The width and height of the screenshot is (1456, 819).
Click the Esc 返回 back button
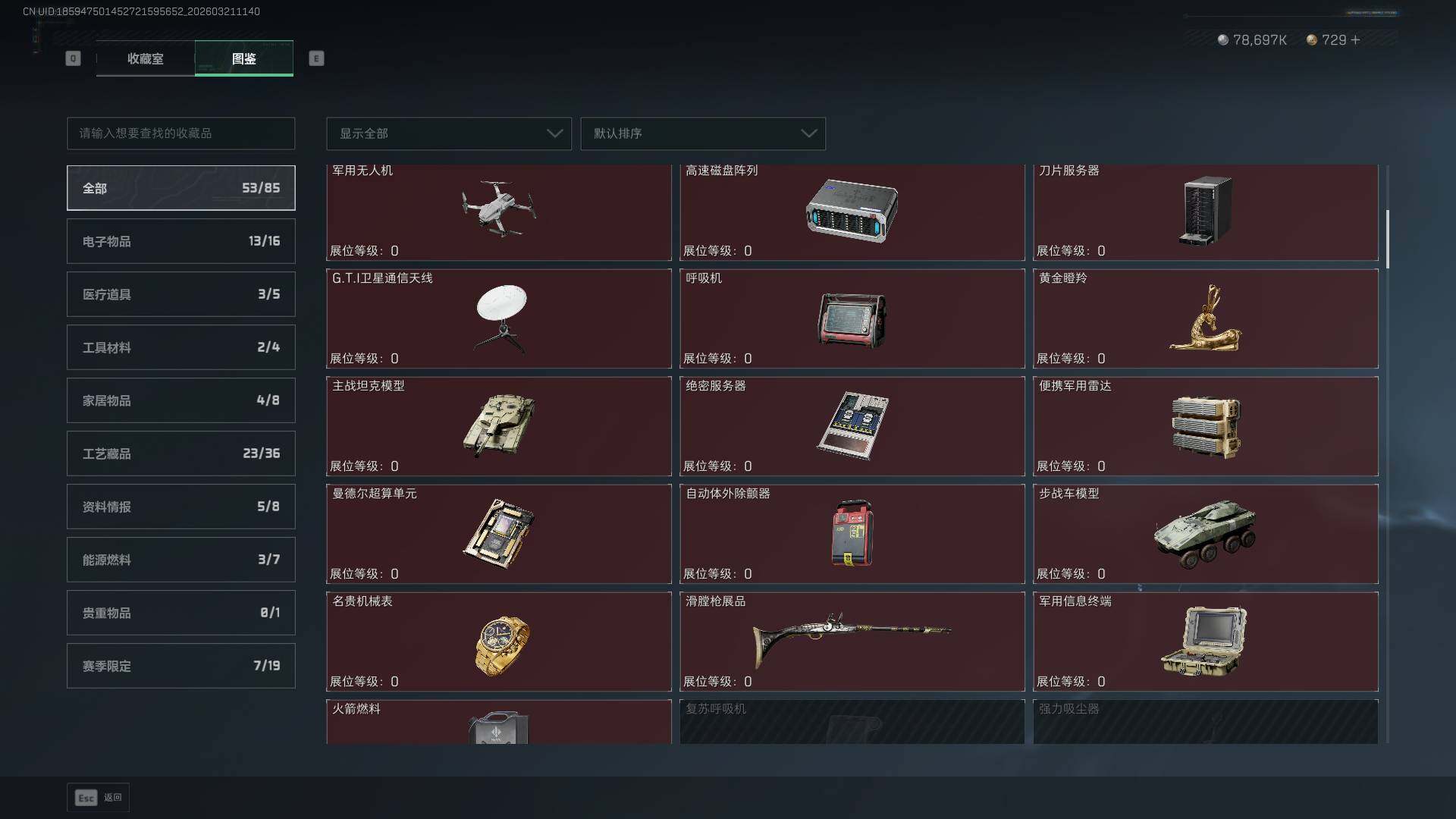pos(99,797)
